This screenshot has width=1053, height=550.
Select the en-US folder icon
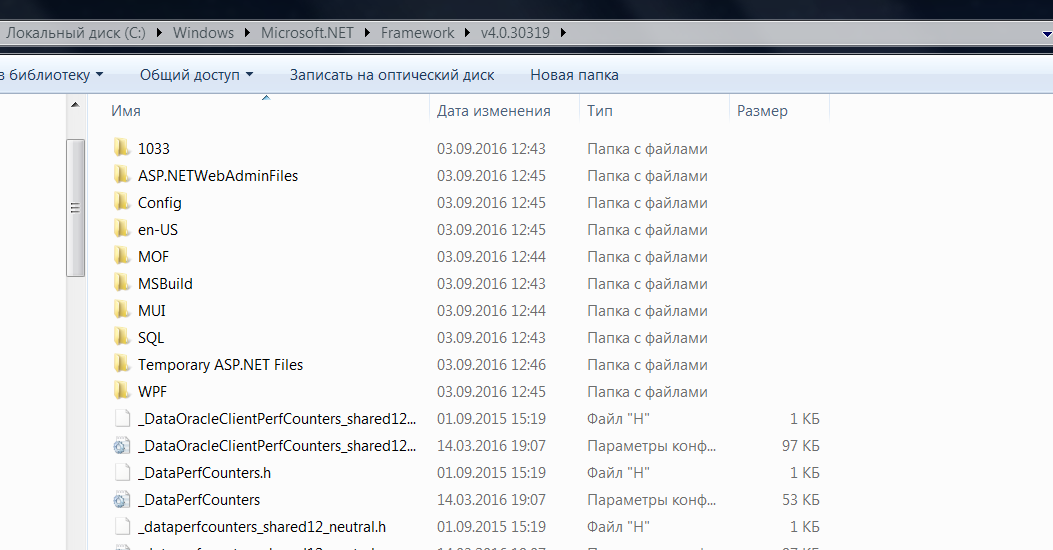(122, 229)
